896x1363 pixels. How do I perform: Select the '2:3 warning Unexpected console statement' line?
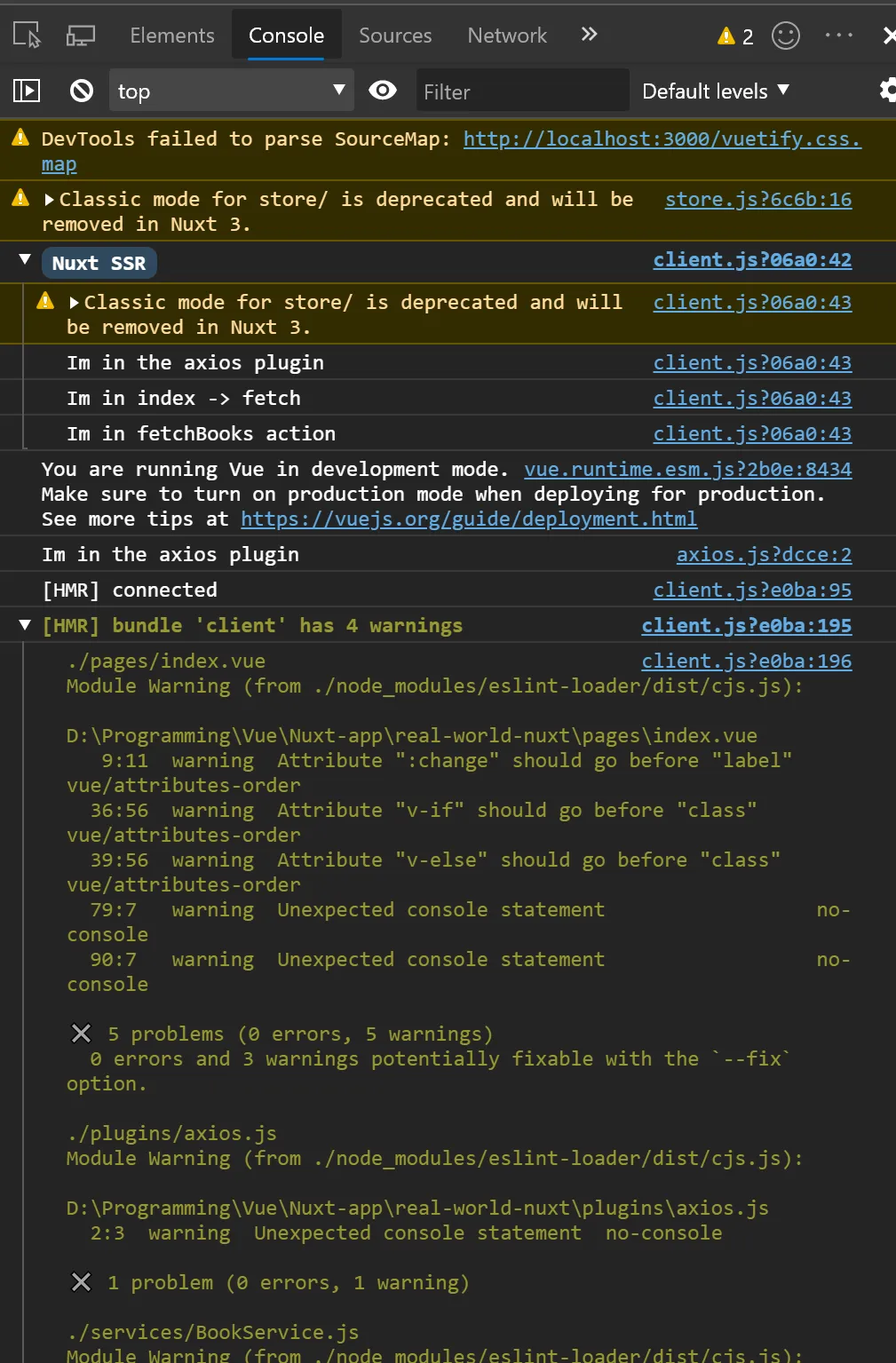tap(406, 1233)
